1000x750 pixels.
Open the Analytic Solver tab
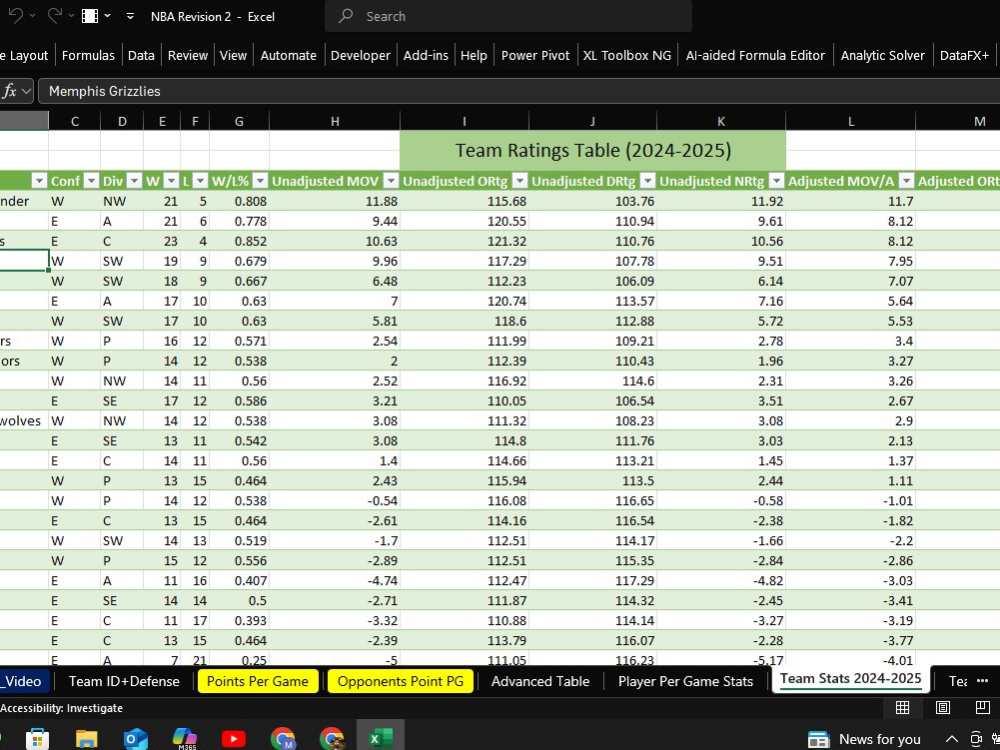[882, 55]
